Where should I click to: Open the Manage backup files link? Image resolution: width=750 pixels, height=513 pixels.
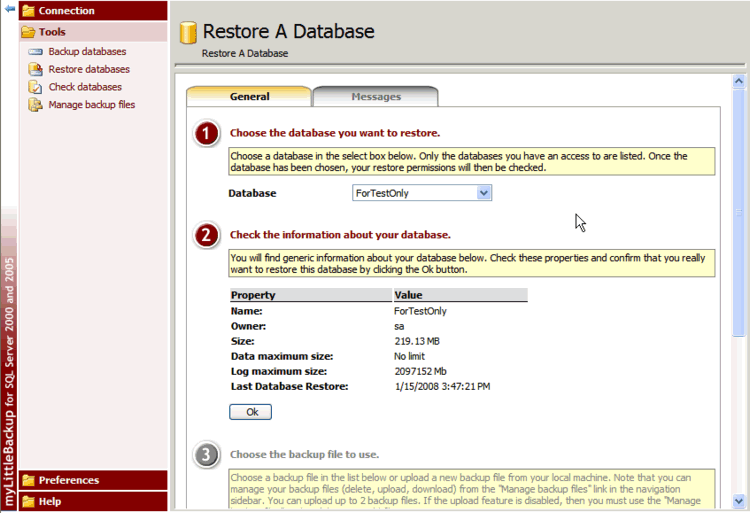coord(92,105)
